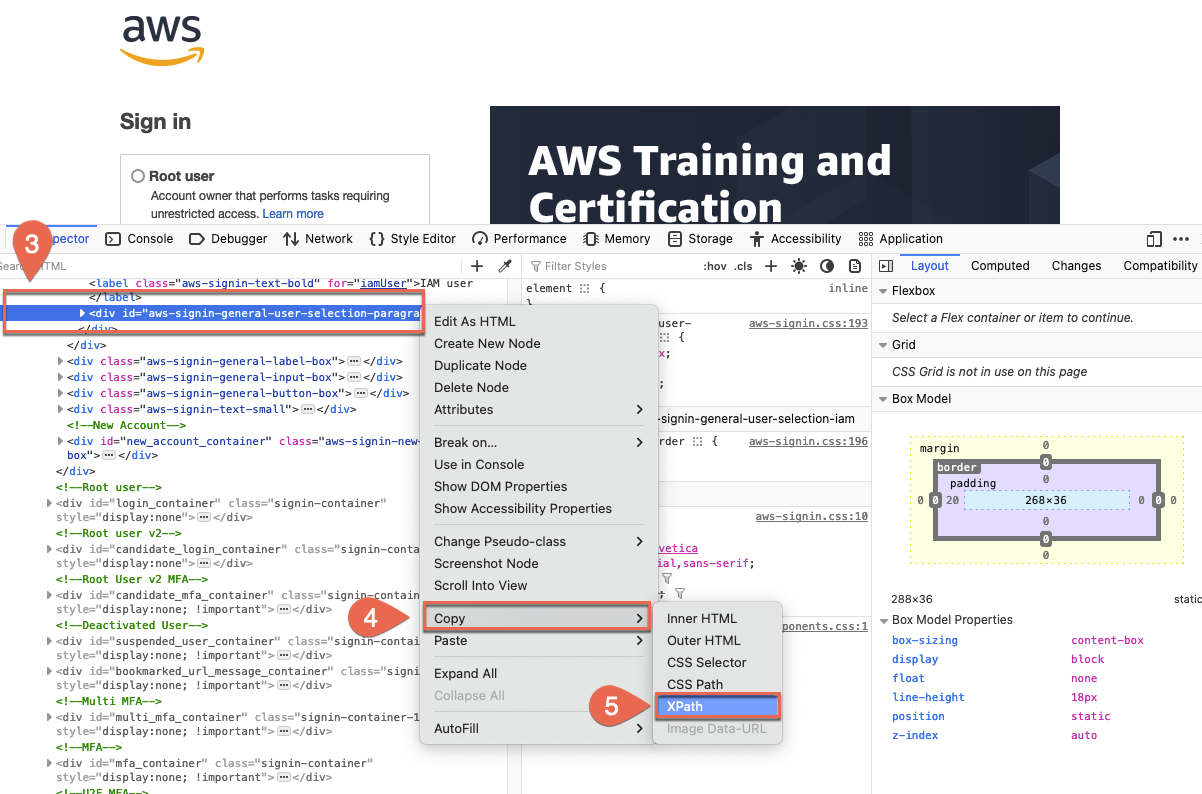Image resolution: width=1202 pixels, height=794 pixels.
Task: Collapse the Grid section
Action: click(x=883, y=345)
